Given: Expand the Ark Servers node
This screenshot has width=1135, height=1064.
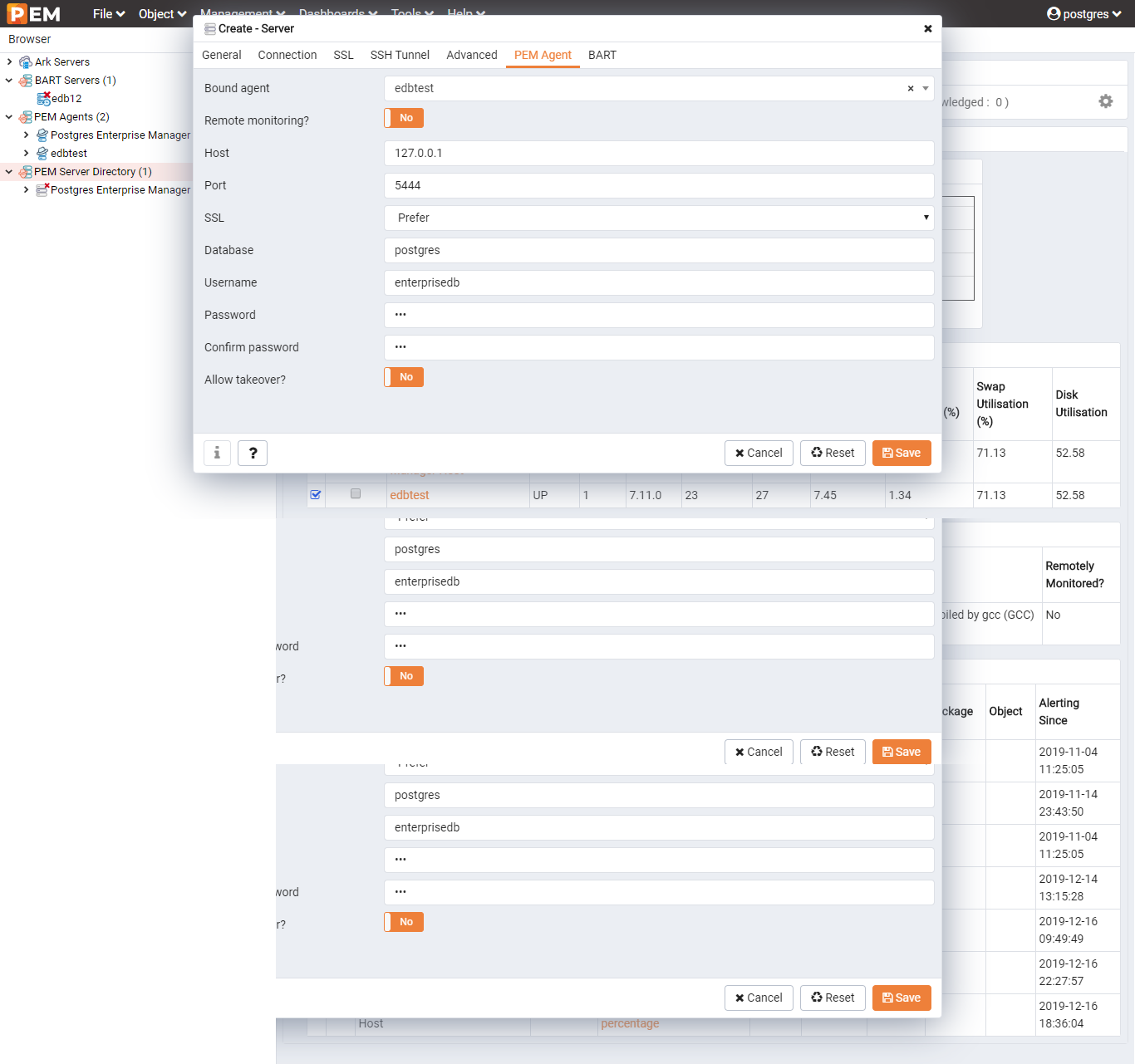Looking at the screenshot, I should pyautogui.click(x=9, y=62).
